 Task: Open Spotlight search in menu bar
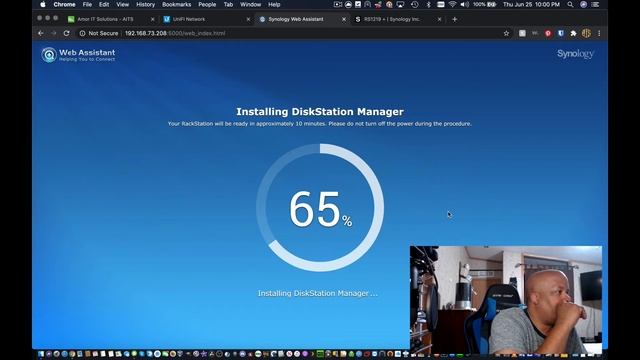coord(570,4)
